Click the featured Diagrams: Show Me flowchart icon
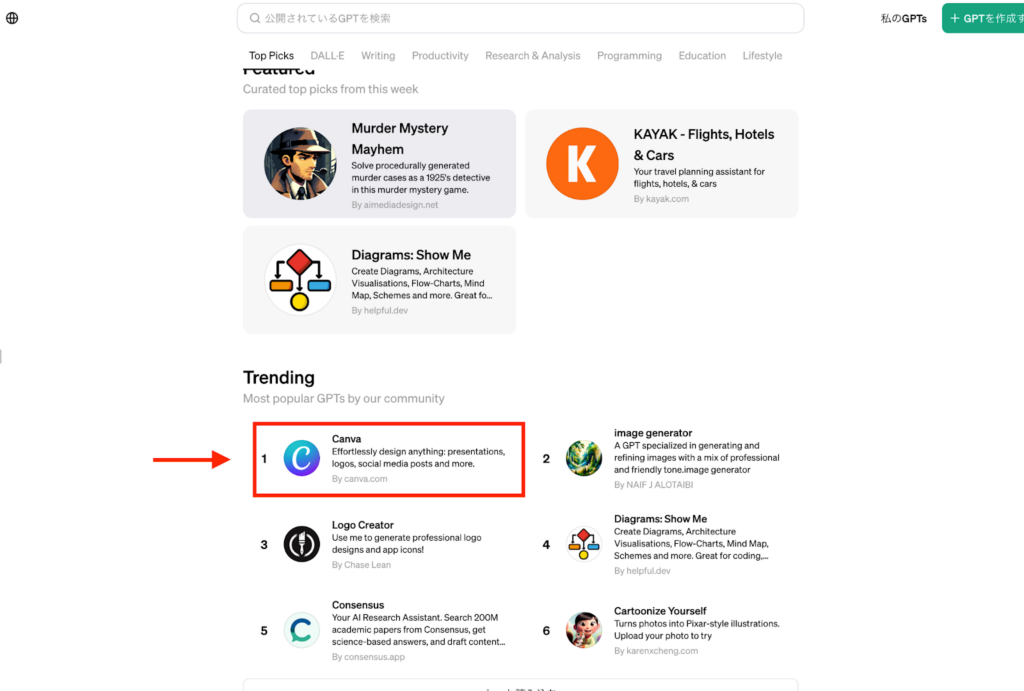This screenshot has width=1024, height=691. point(300,280)
